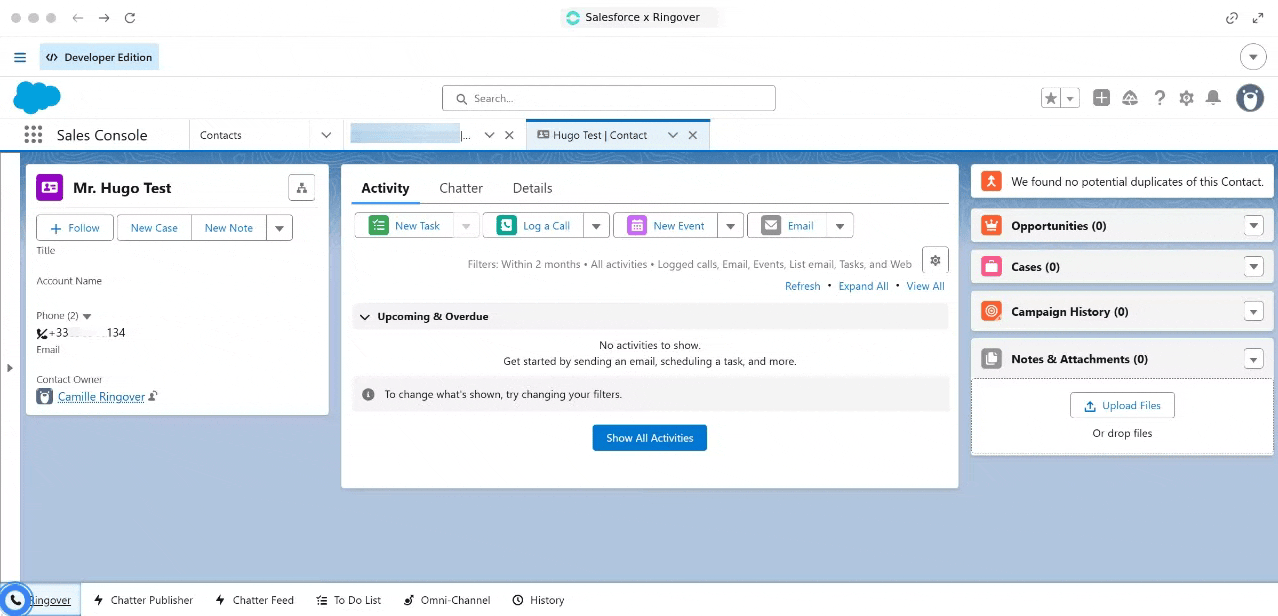Click the Campaign History target icon
The image size is (1278, 616).
(991, 312)
